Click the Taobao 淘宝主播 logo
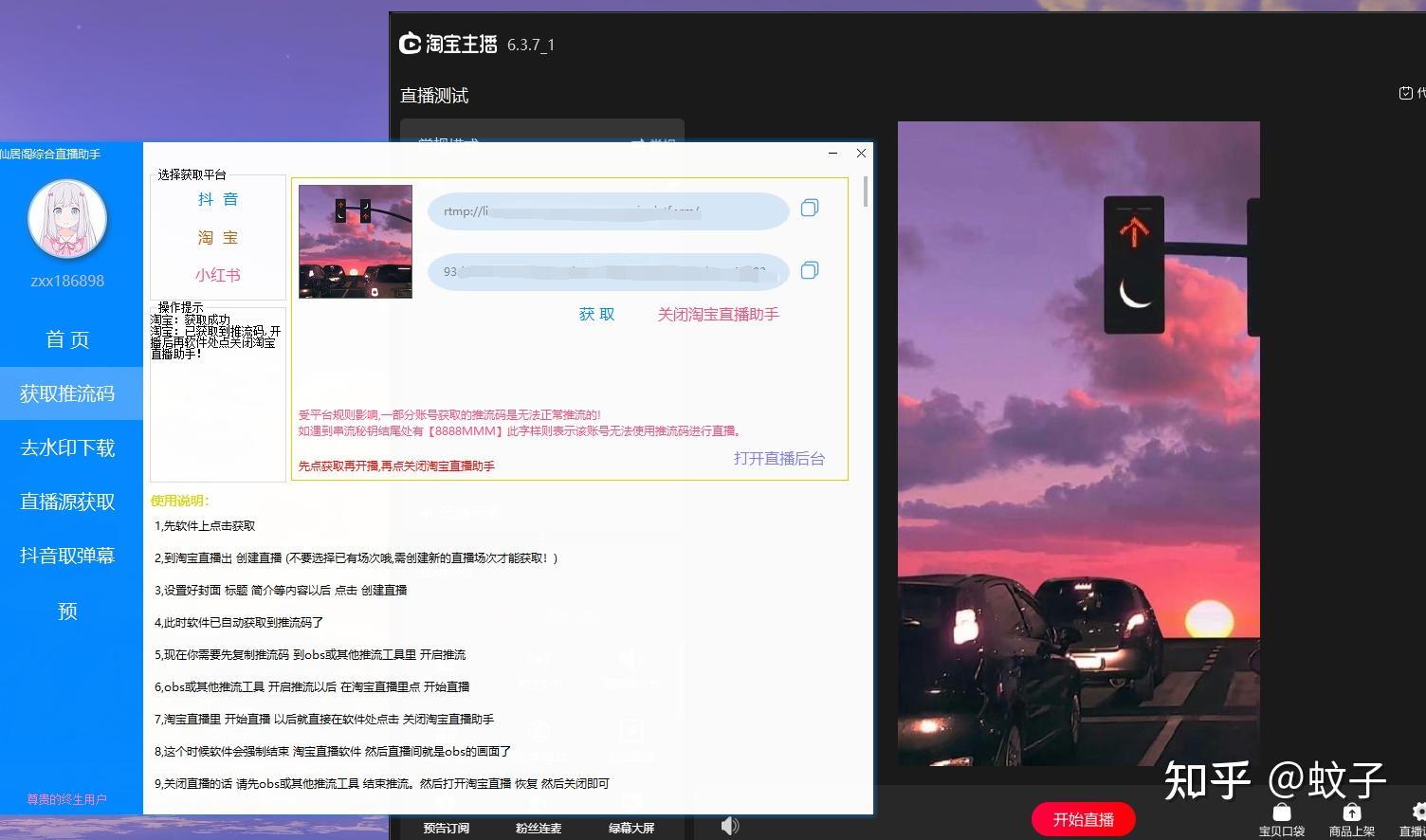The width and height of the screenshot is (1426, 840). click(x=448, y=44)
